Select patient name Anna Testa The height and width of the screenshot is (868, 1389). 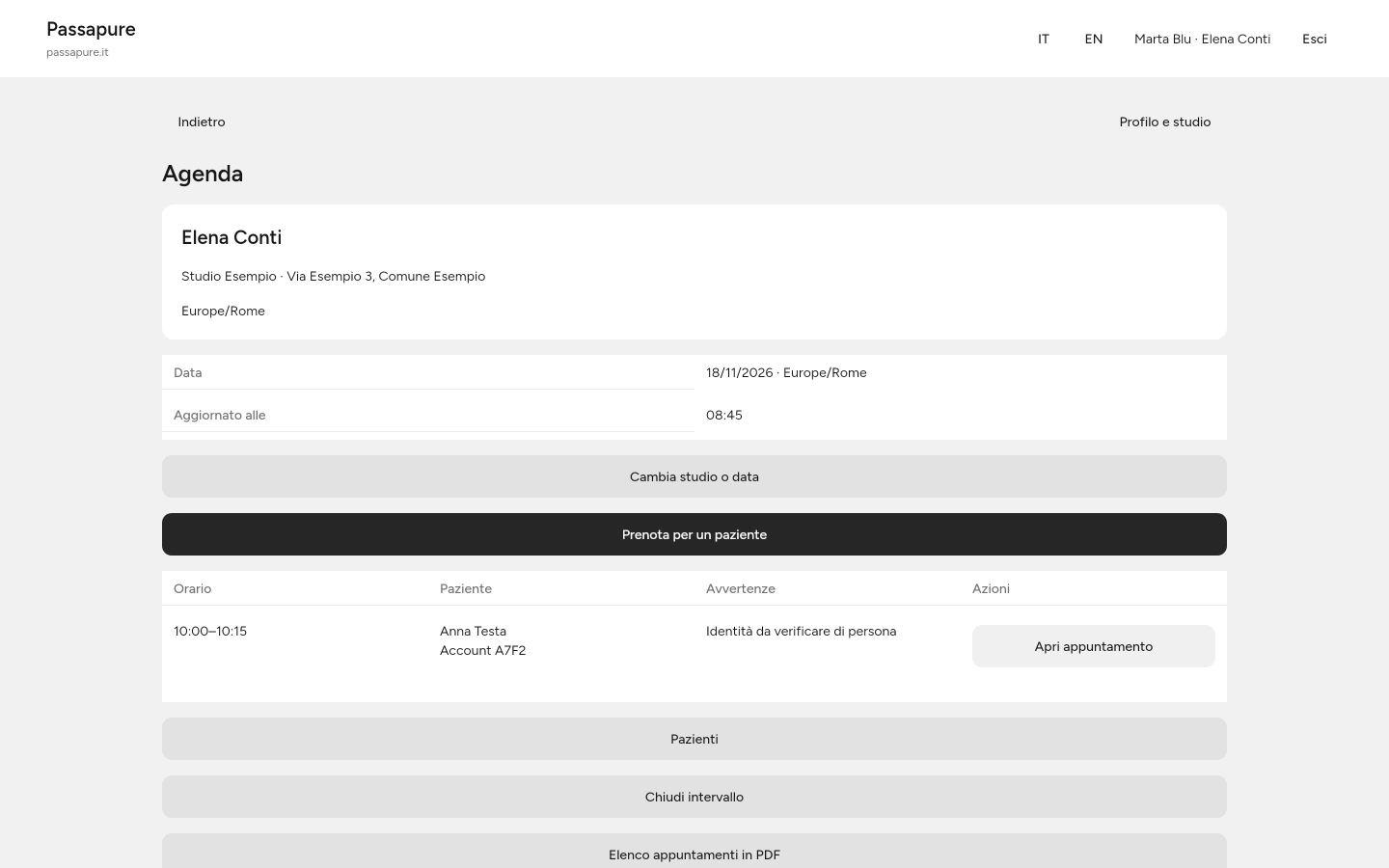pyautogui.click(x=473, y=631)
